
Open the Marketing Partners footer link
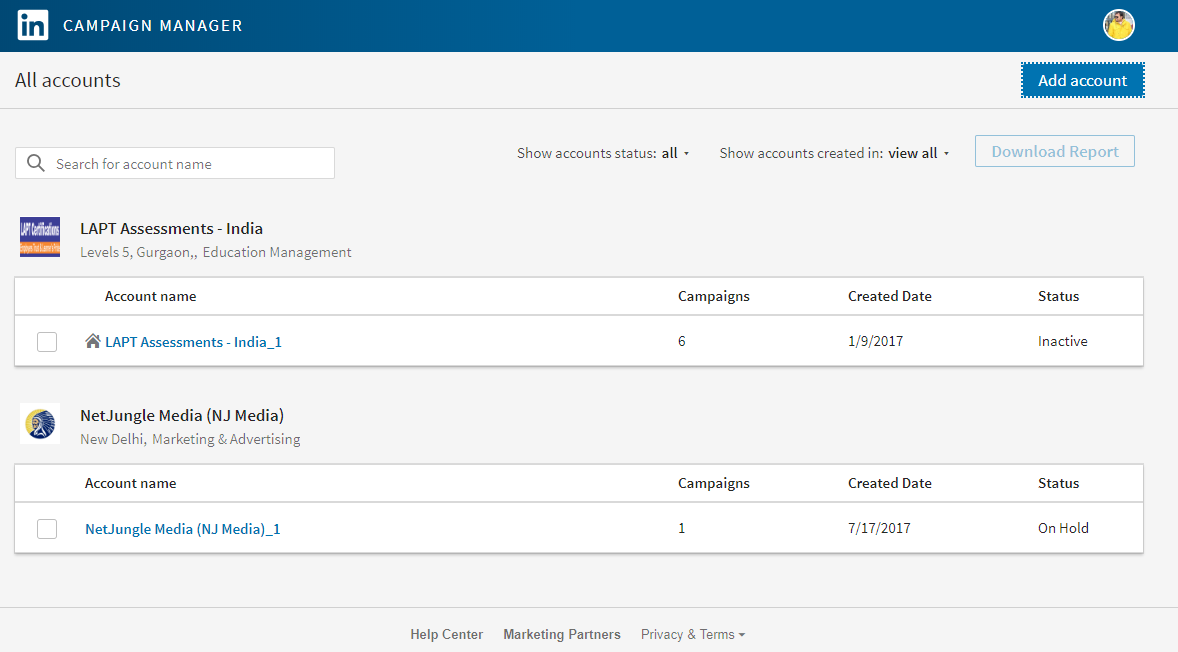pyautogui.click(x=562, y=635)
